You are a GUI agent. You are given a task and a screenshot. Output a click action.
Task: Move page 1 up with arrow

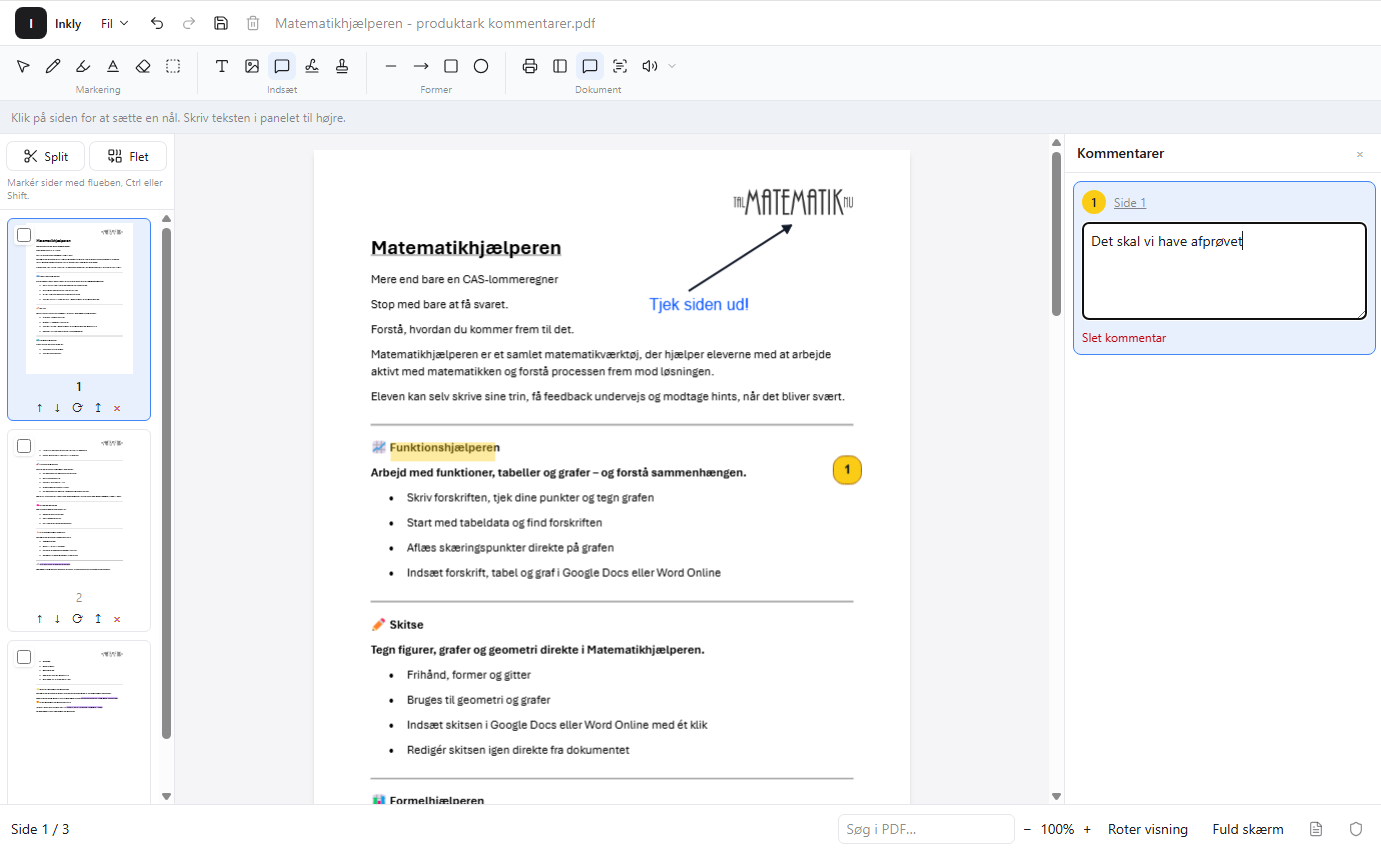pos(39,408)
